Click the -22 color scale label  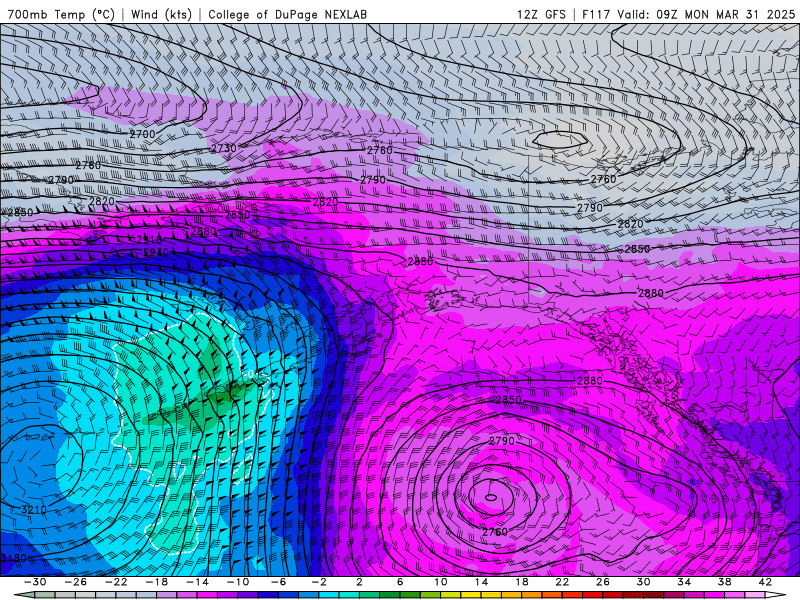click(116, 583)
